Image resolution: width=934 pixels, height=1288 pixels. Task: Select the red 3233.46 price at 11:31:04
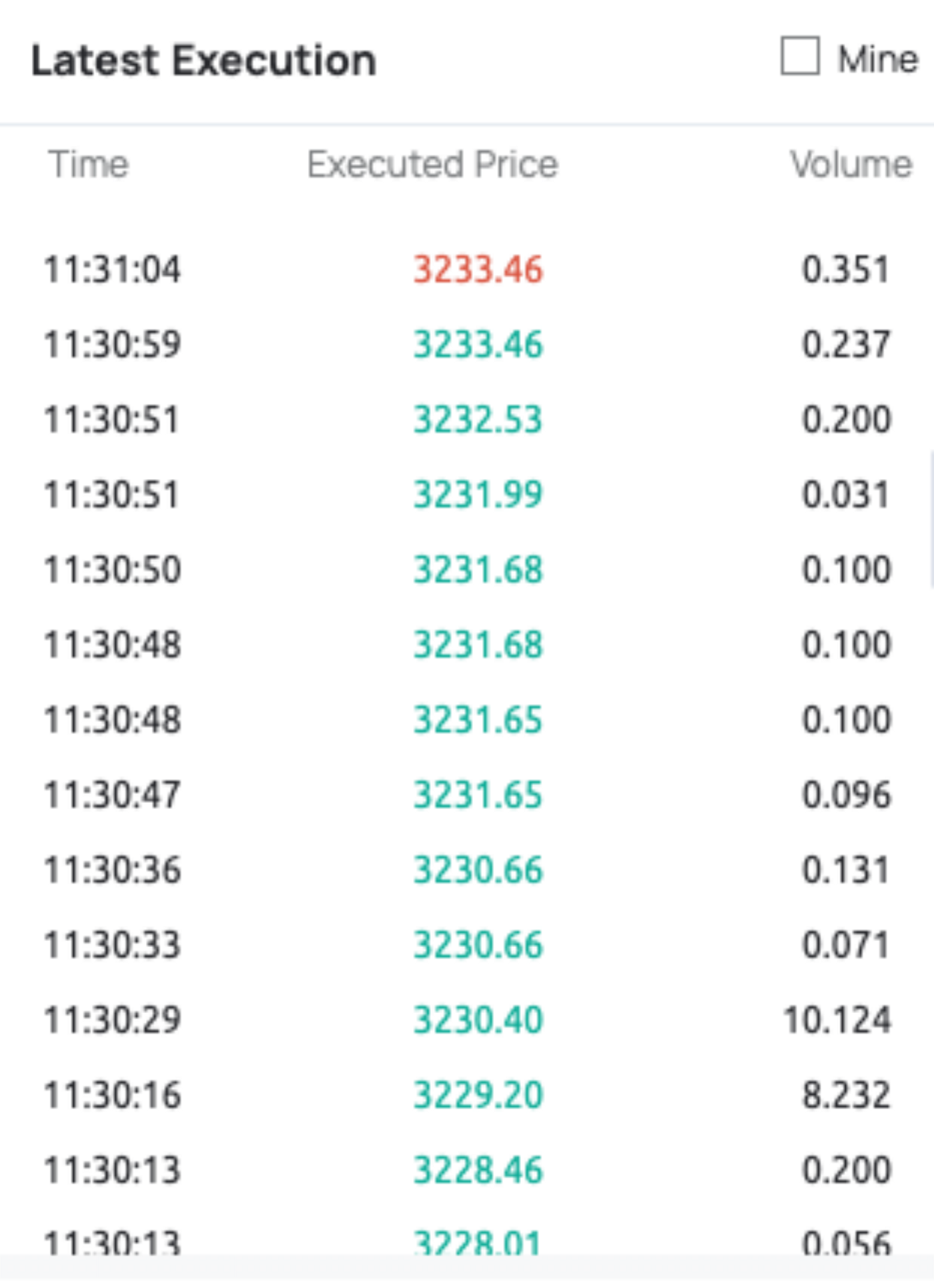[x=478, y=270]
